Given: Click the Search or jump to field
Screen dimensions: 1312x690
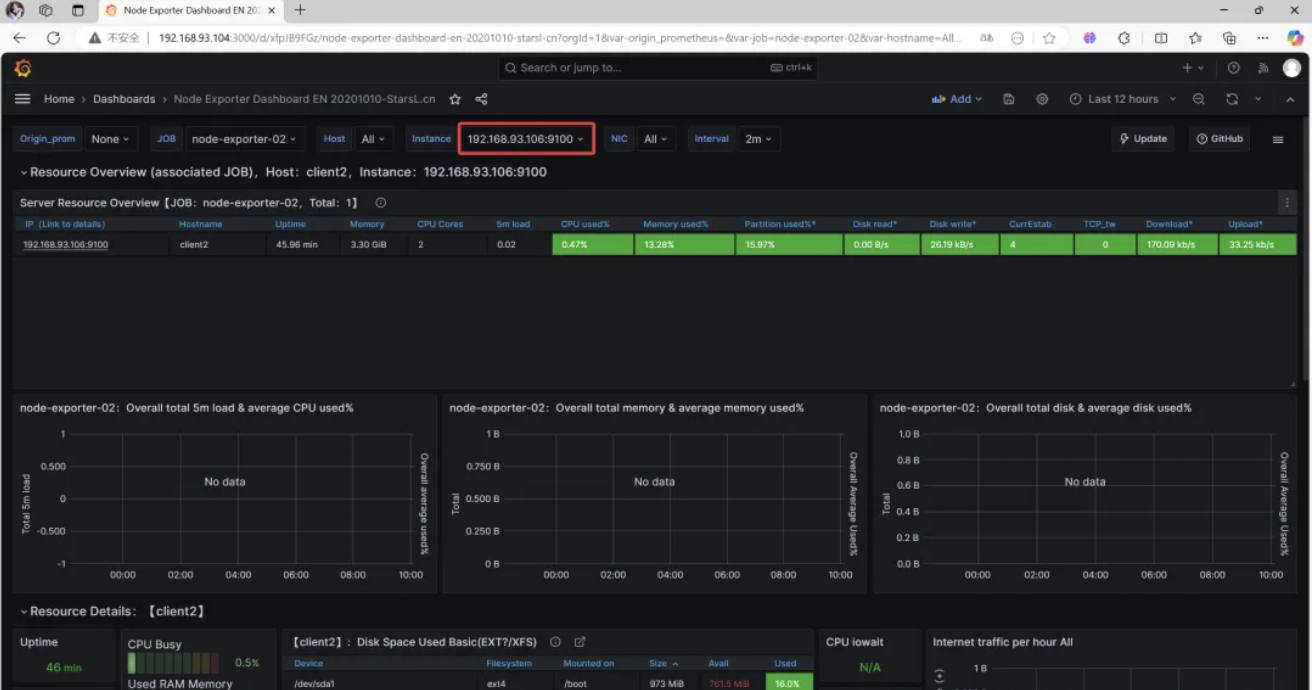Looking at the screenshot, I should 658,68.
